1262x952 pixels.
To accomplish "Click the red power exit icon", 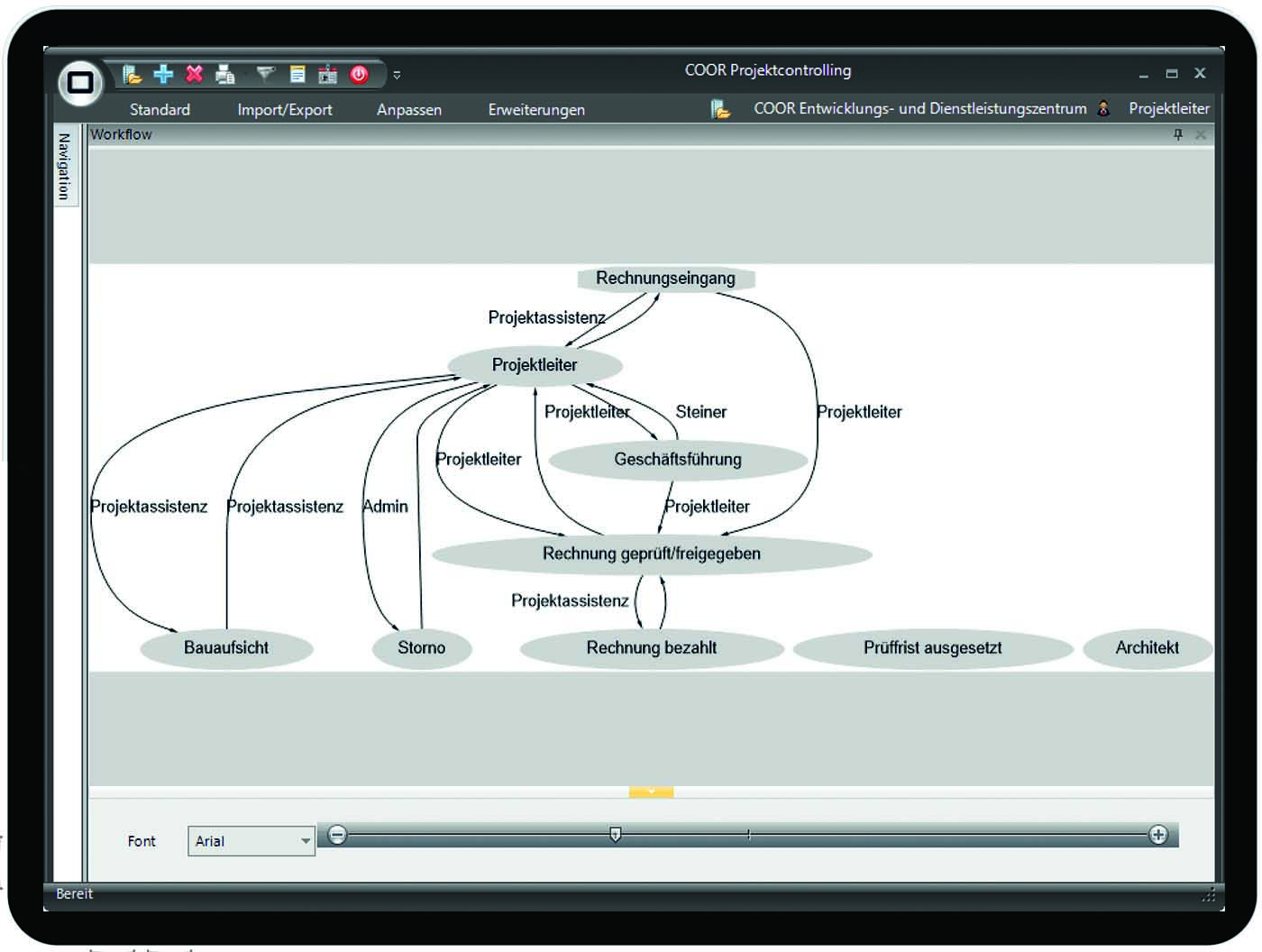I will [359, 75].
